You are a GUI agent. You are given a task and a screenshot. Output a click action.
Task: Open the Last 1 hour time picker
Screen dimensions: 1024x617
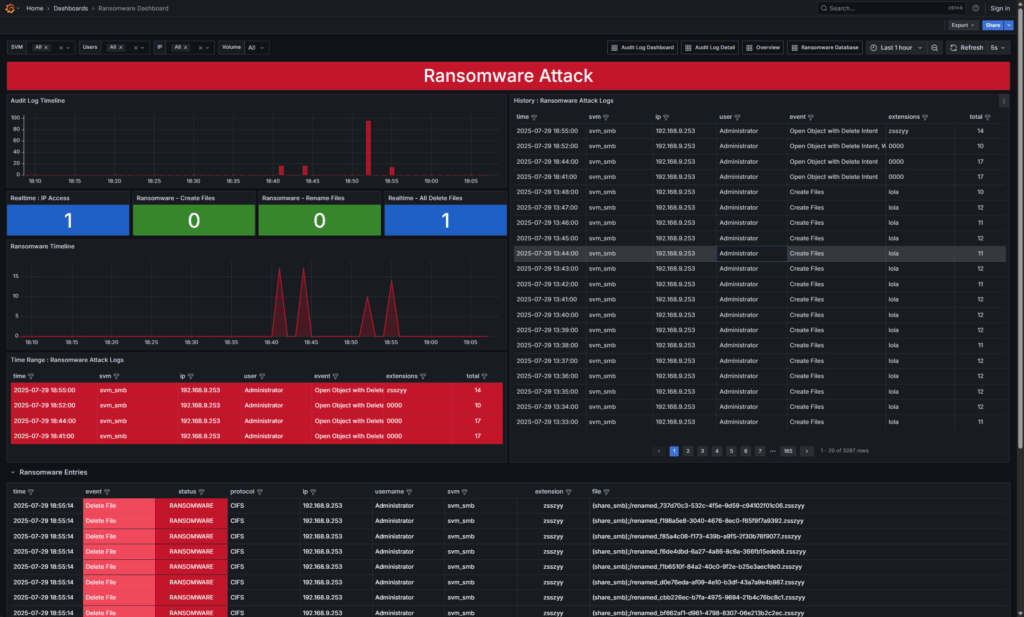click(x=896, y=48)
